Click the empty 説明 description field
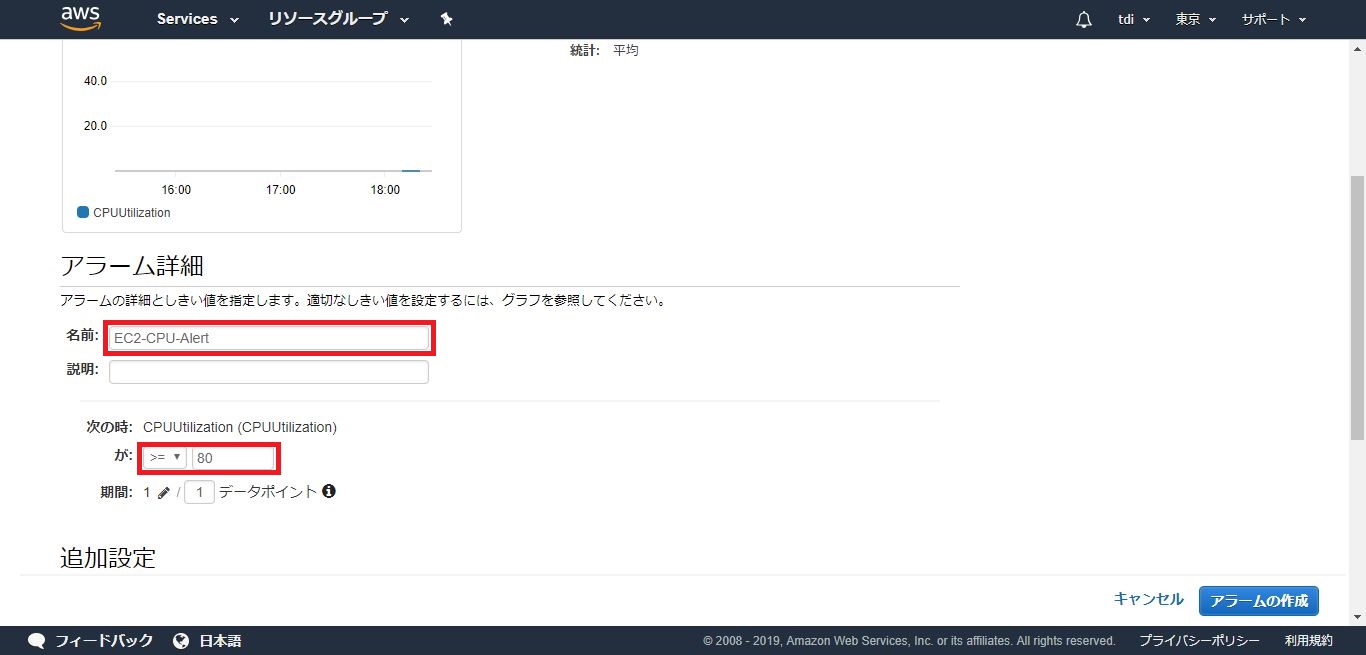 pos(269,372)
